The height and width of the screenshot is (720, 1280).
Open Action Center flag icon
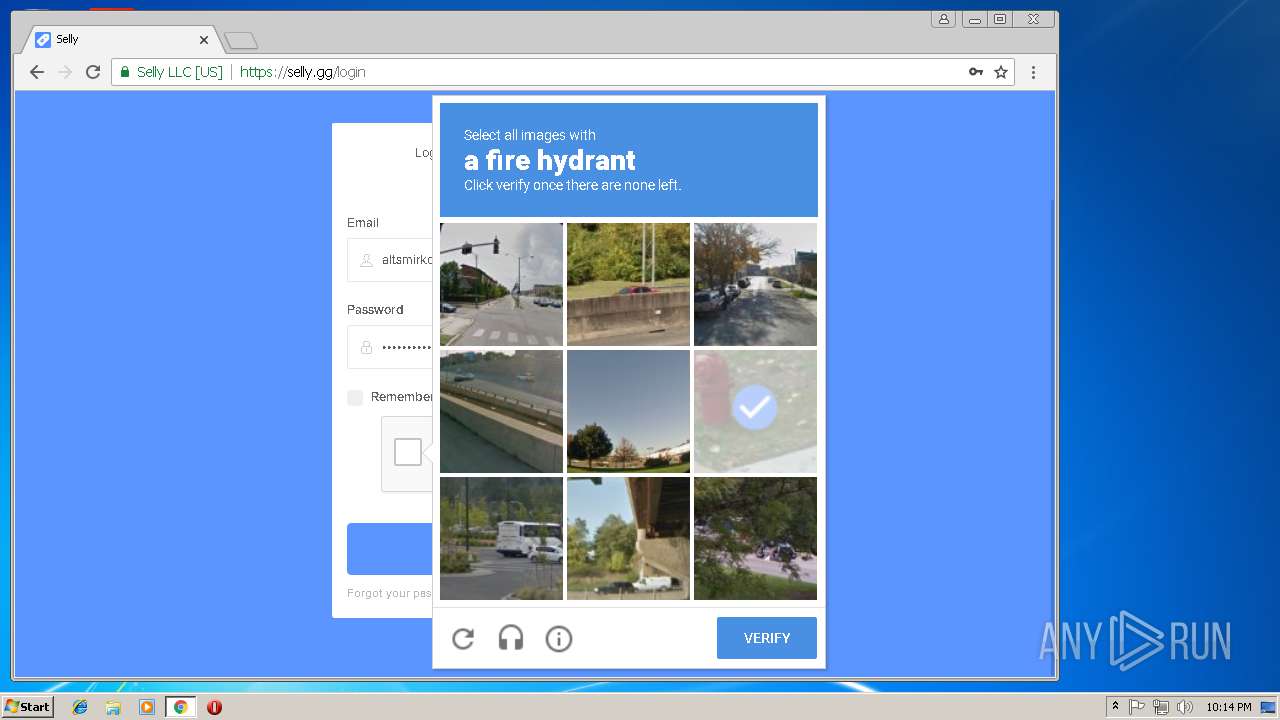pos(1137,707)
